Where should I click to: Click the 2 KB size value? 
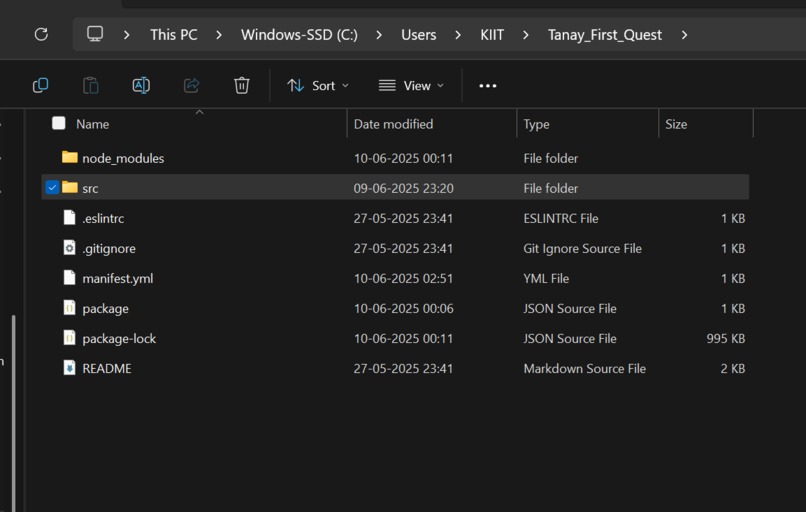pos(732,369)
